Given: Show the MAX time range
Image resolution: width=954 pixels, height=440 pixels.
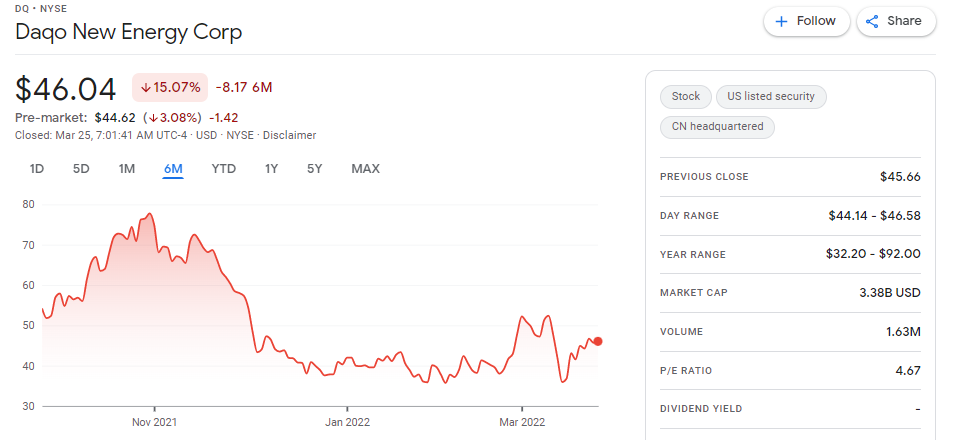Looking at the screenshot, I should 365,169.
